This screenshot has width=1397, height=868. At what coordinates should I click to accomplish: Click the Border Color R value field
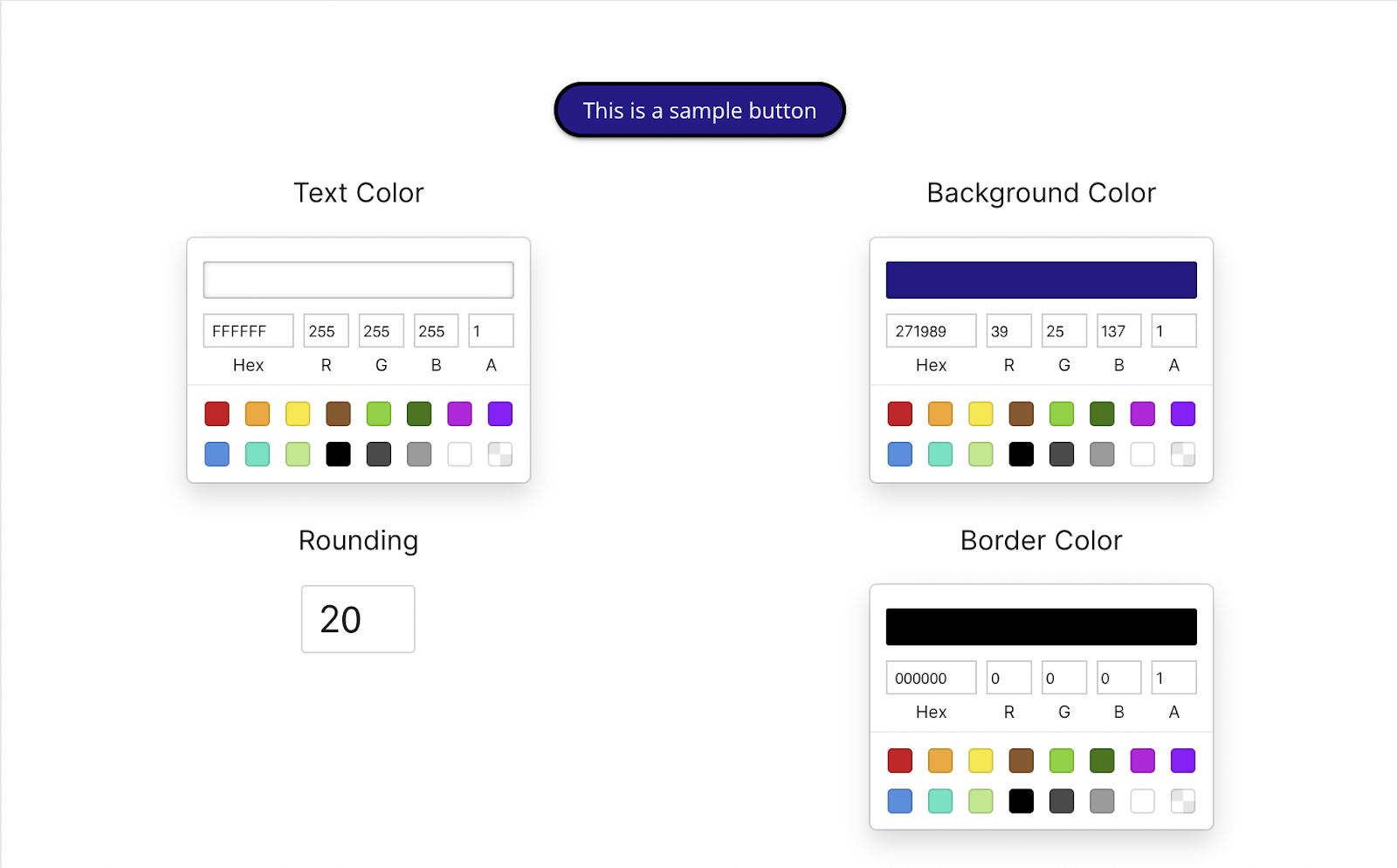[1008, 678]
